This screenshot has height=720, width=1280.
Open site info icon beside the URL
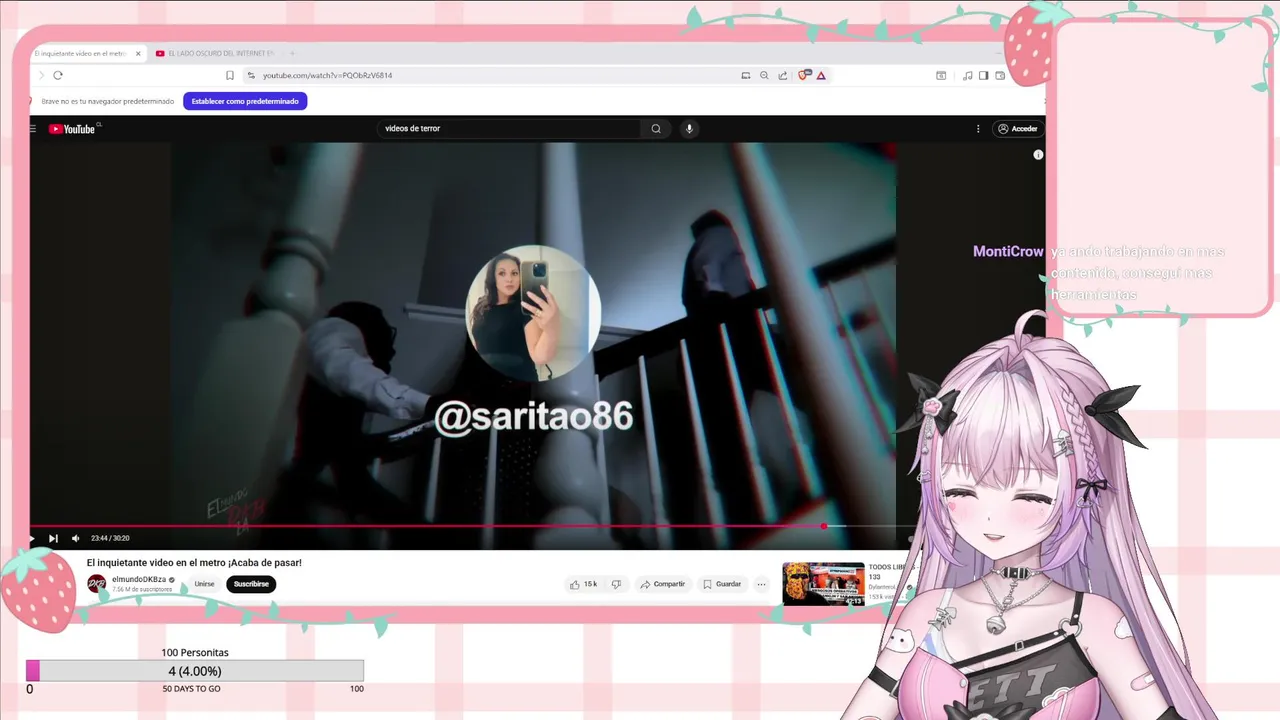pyautogui.click(x=251, y=75)
